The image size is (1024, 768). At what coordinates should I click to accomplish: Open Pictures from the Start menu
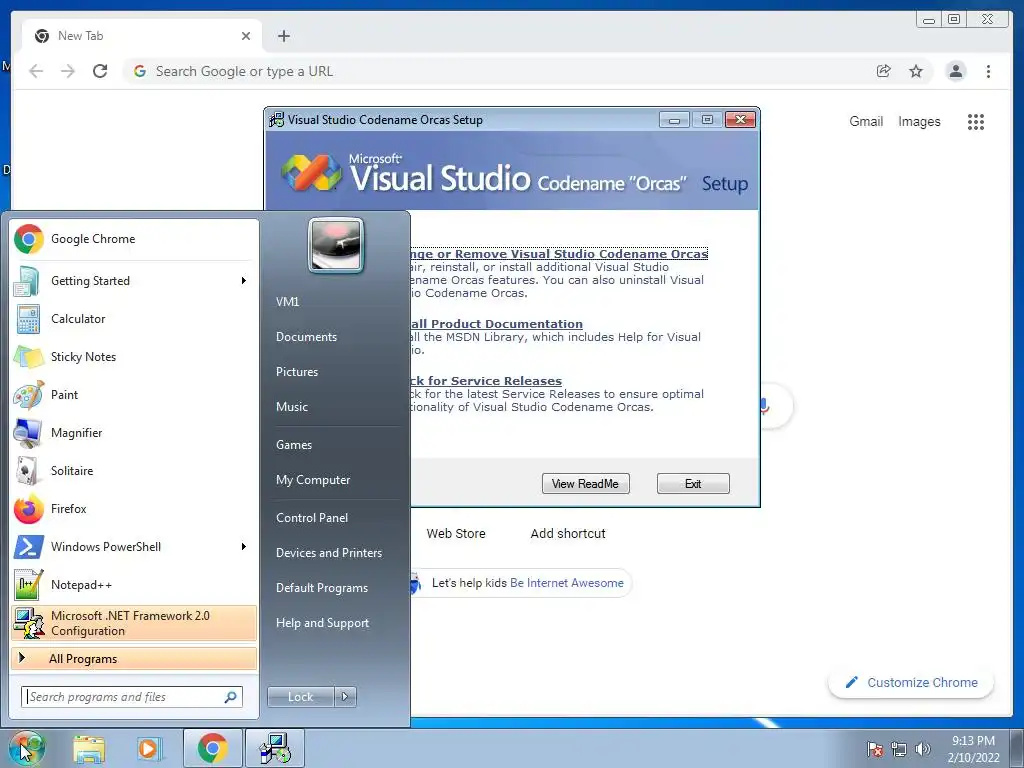[297, 372]
